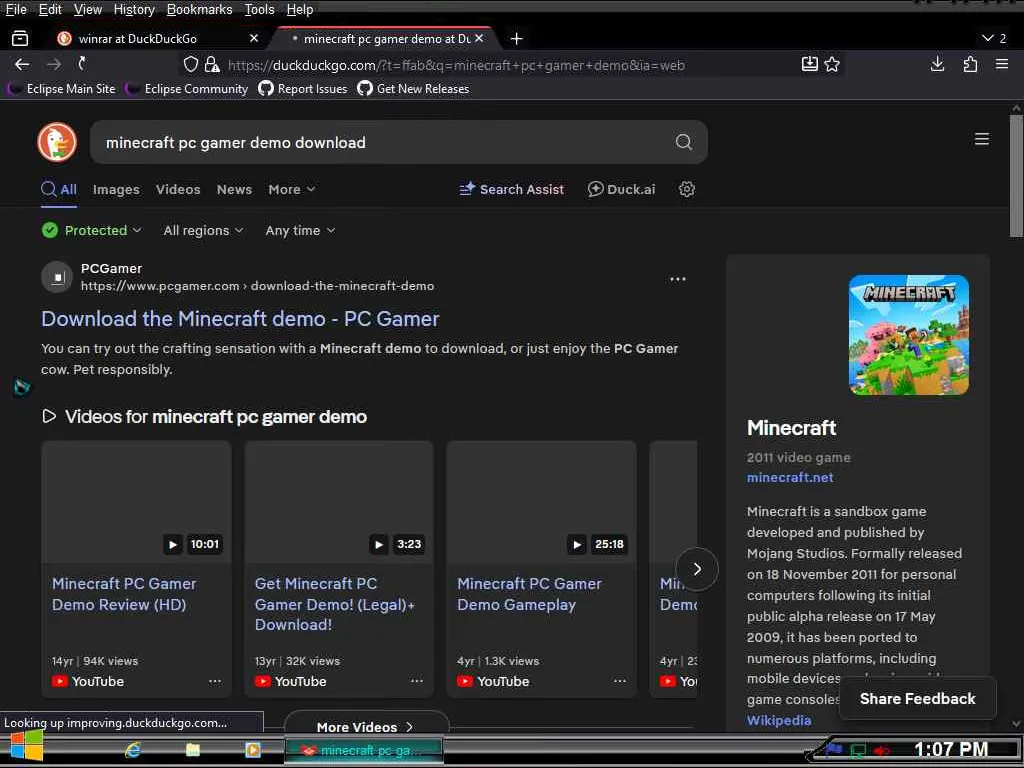The width and height of the screenshot is (1024, 768).
Task: Show next videos with arrow
Action: [697, 569]
